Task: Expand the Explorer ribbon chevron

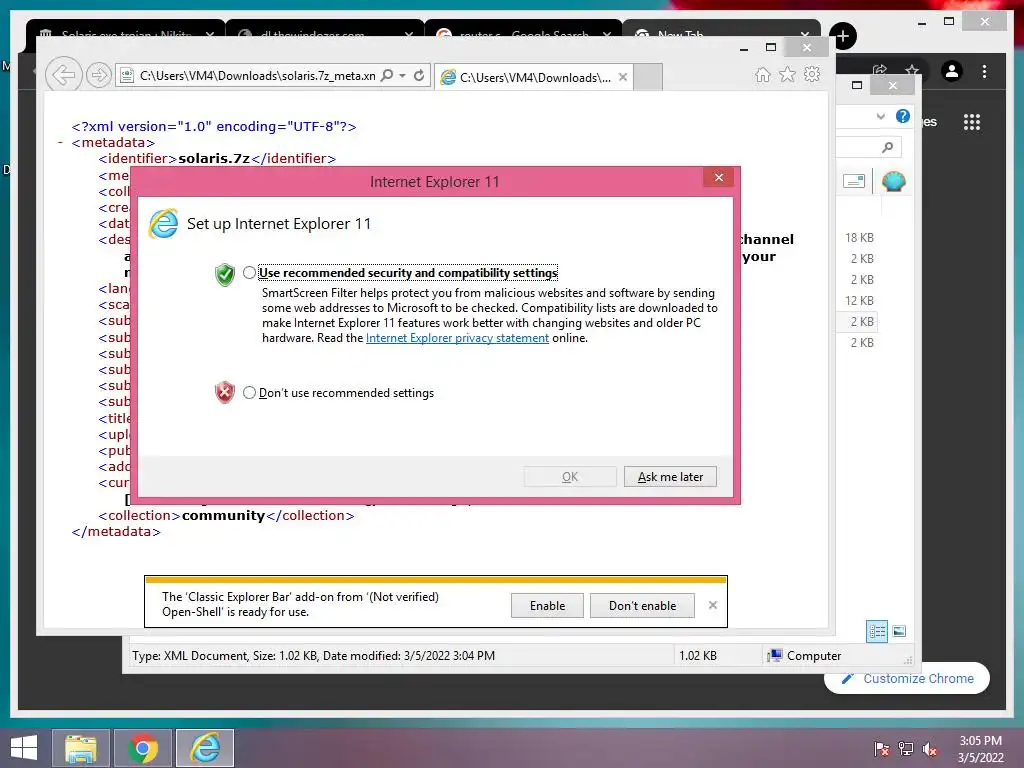Action: click(x=880, y=116)
